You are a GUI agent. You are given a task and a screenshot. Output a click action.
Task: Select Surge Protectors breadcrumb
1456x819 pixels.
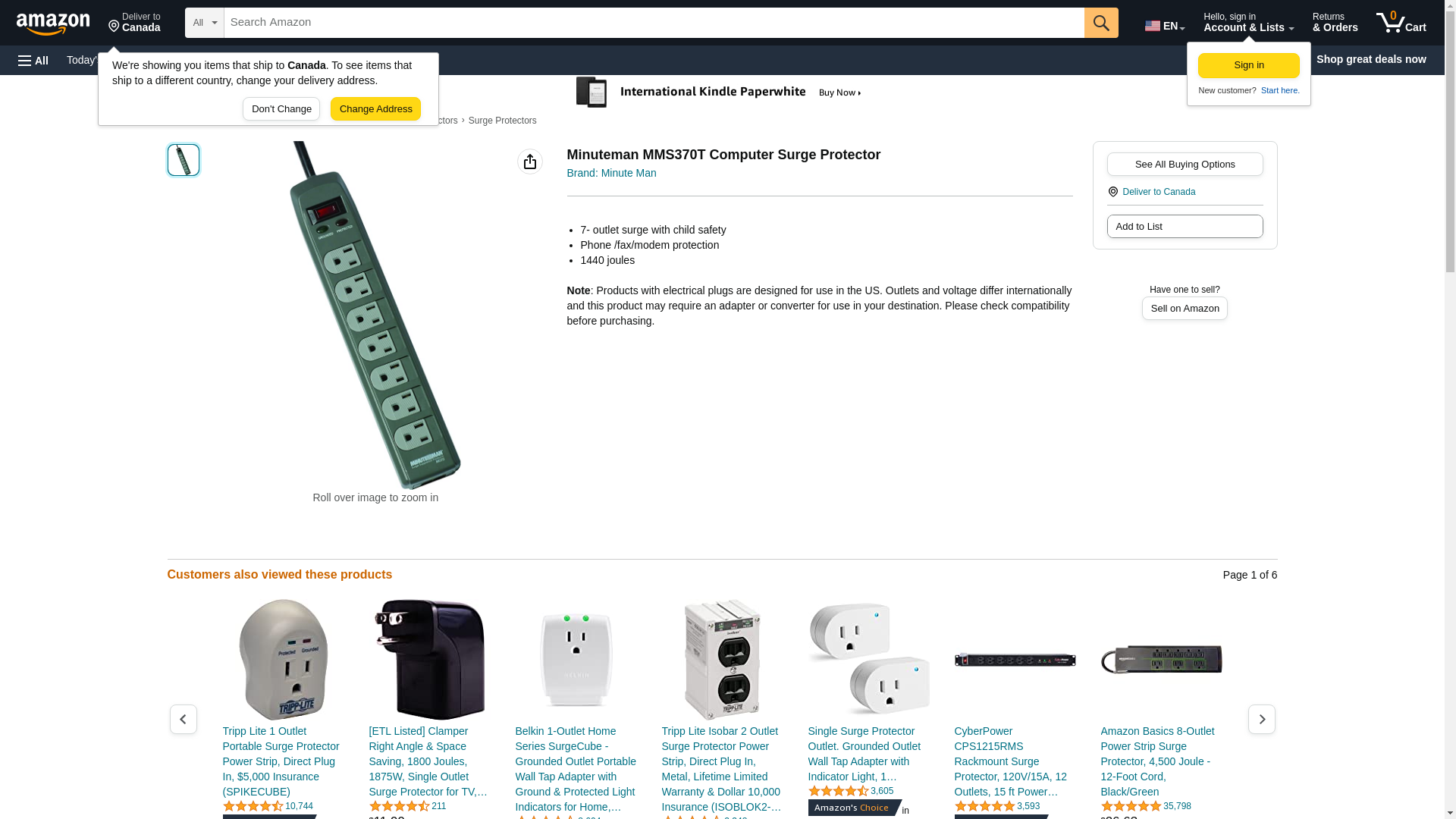pos(502,121)
